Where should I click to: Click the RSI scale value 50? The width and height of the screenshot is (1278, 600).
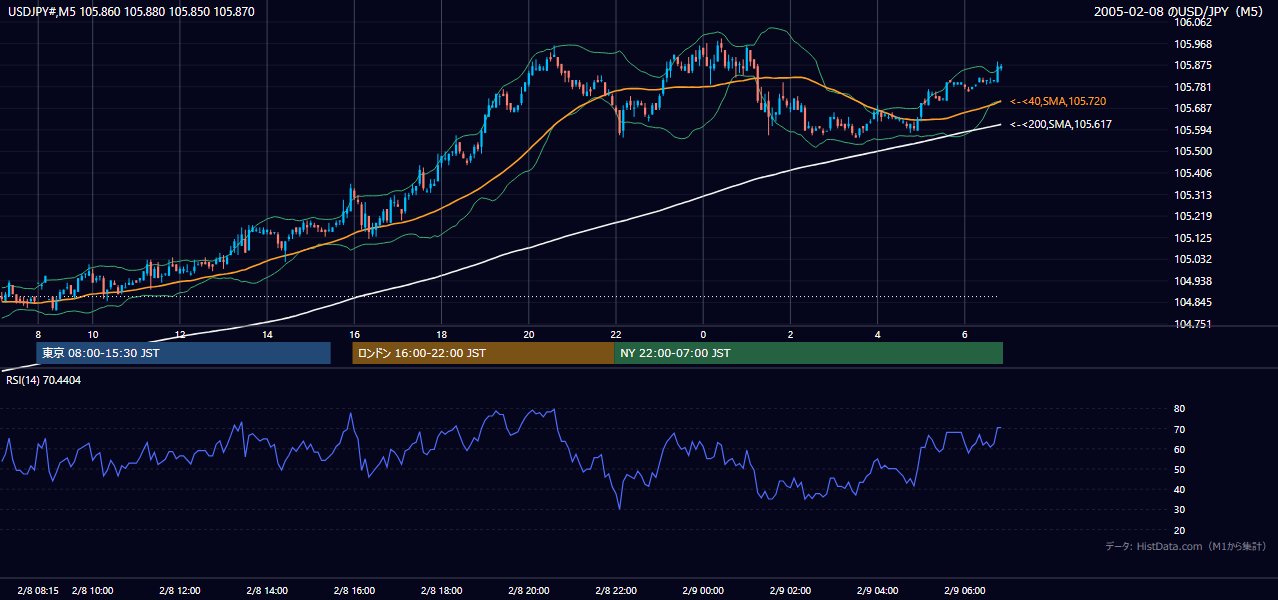point(1179,470)
